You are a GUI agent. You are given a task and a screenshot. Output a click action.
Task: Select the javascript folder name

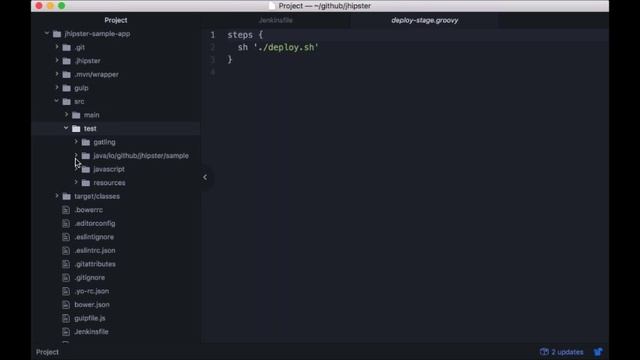[109, 169]
